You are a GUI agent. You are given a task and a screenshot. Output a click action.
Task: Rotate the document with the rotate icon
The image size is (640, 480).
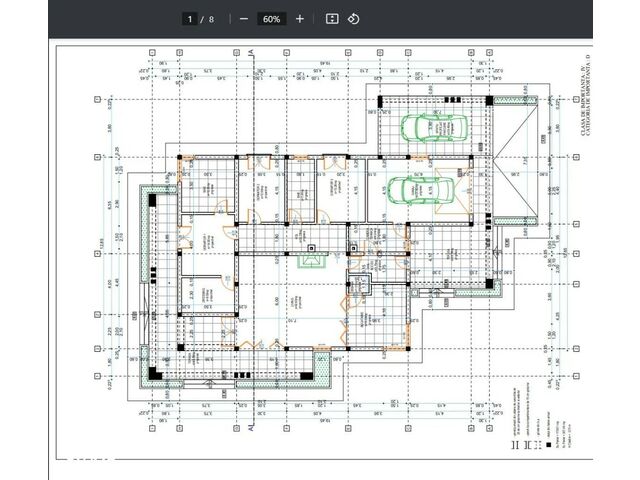[353, 19]
